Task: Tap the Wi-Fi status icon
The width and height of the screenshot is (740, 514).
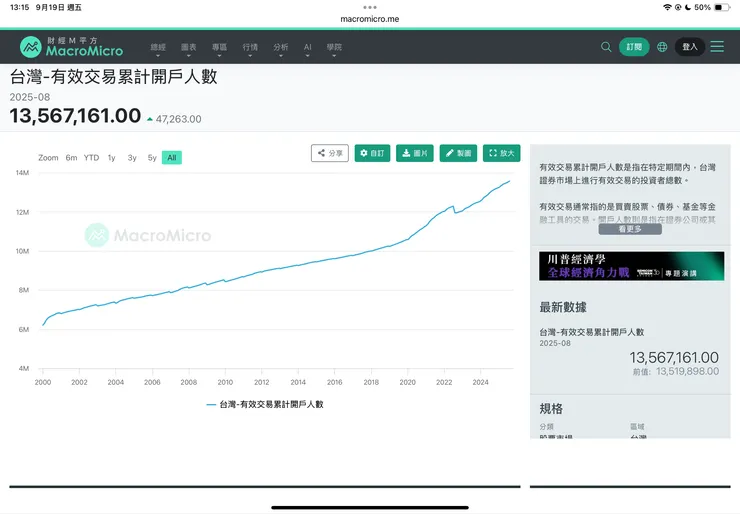Action: point(667,7)
